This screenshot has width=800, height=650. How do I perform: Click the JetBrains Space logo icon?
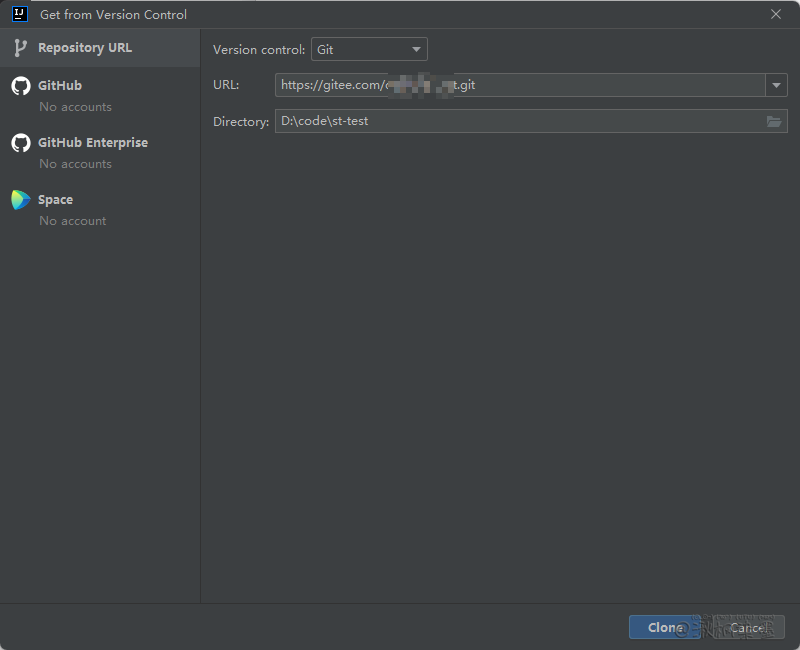[x=20, y=200]
